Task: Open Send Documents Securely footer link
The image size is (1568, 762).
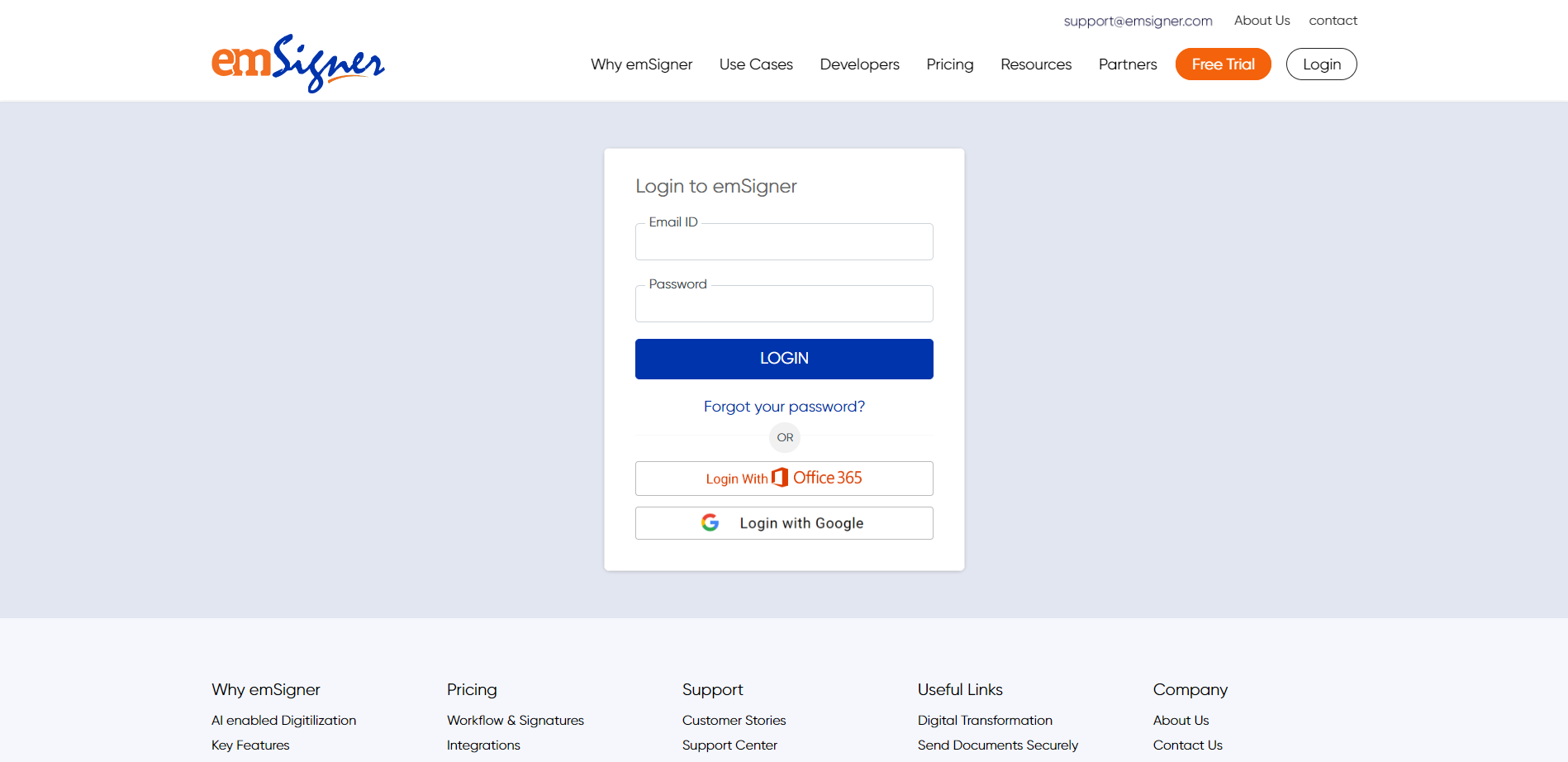Action: (998, 745)
